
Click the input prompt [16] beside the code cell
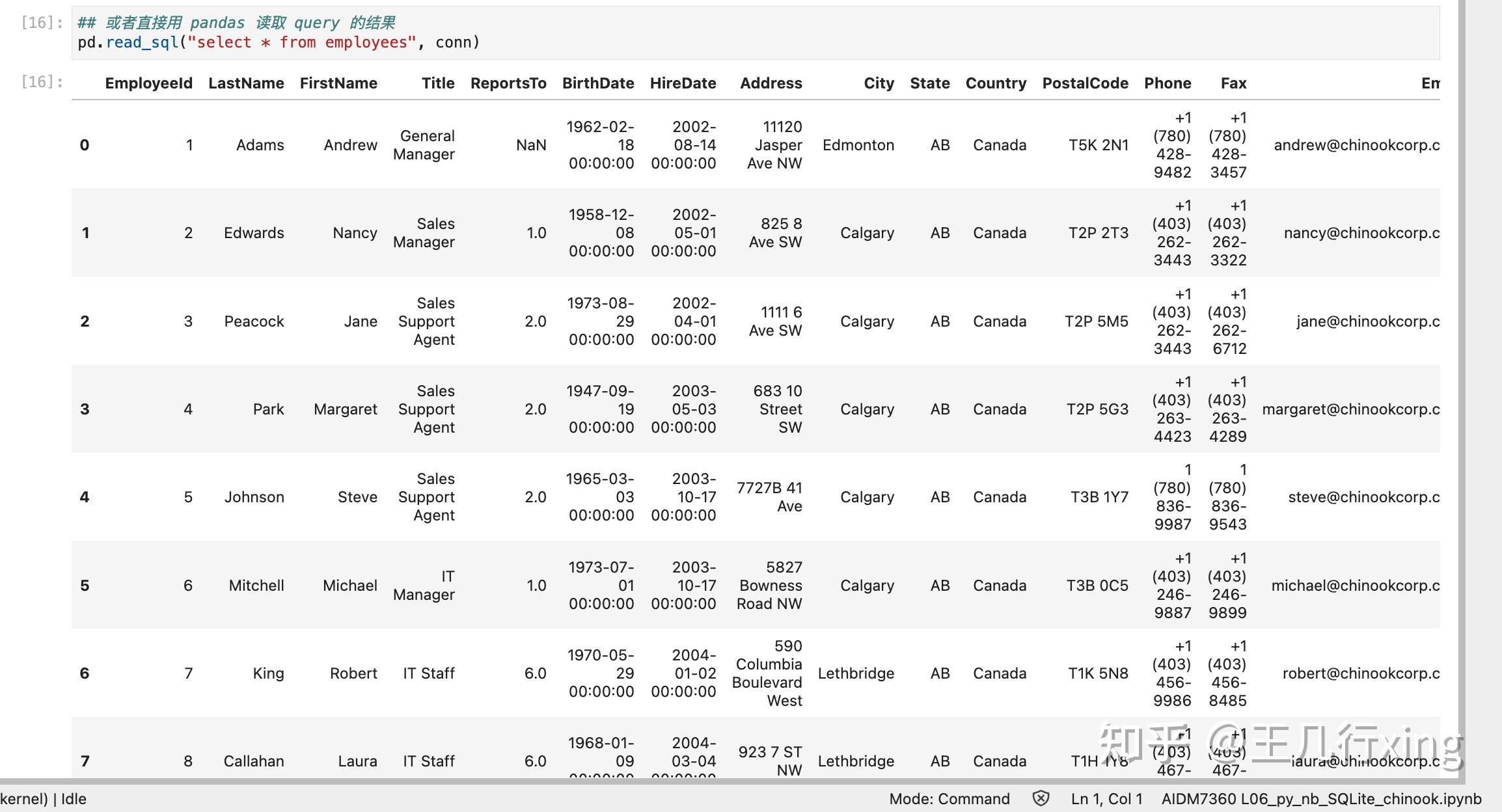(42, 23)
